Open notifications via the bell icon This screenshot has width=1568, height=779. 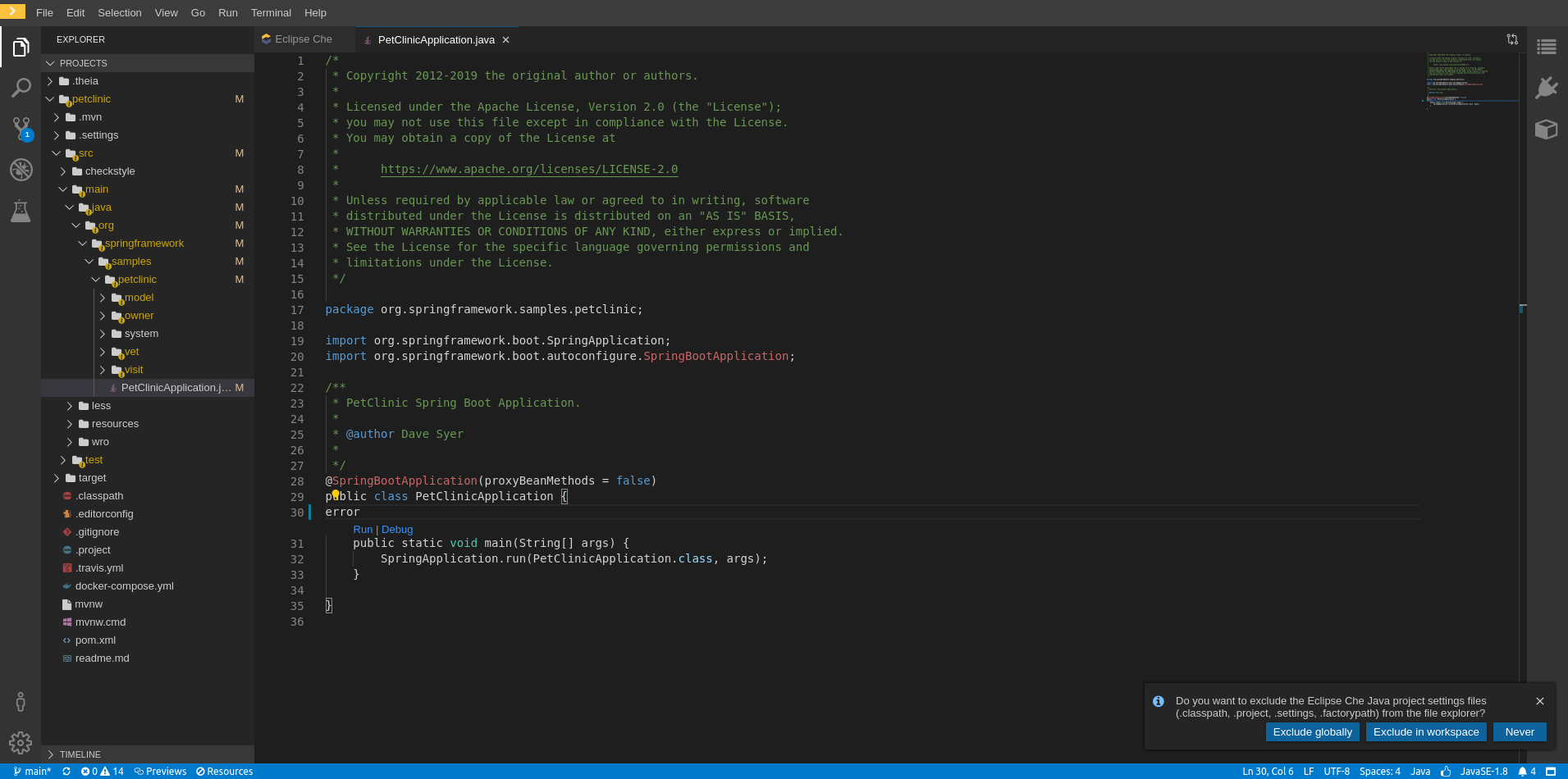[1524, 771]
